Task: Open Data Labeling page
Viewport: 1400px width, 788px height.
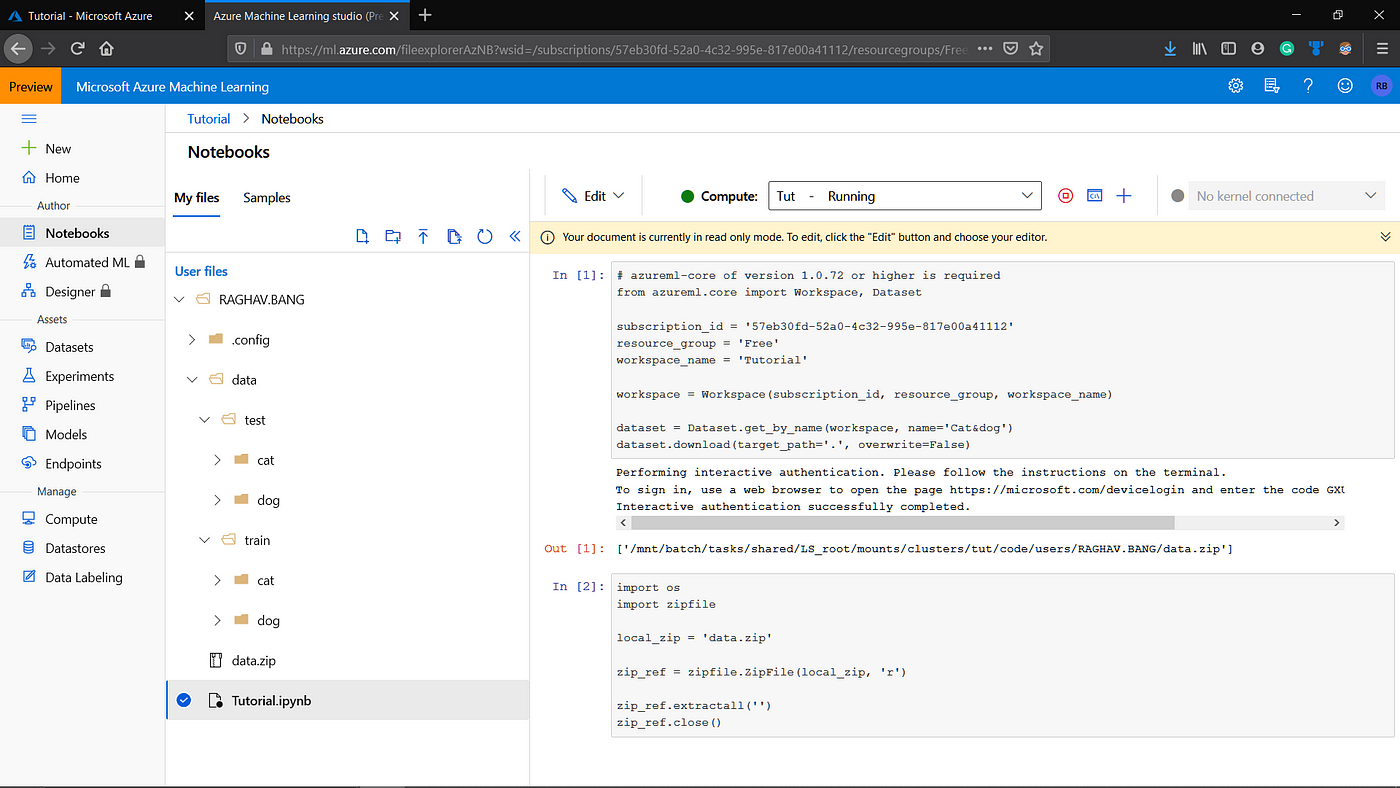Action: (82, 577)
